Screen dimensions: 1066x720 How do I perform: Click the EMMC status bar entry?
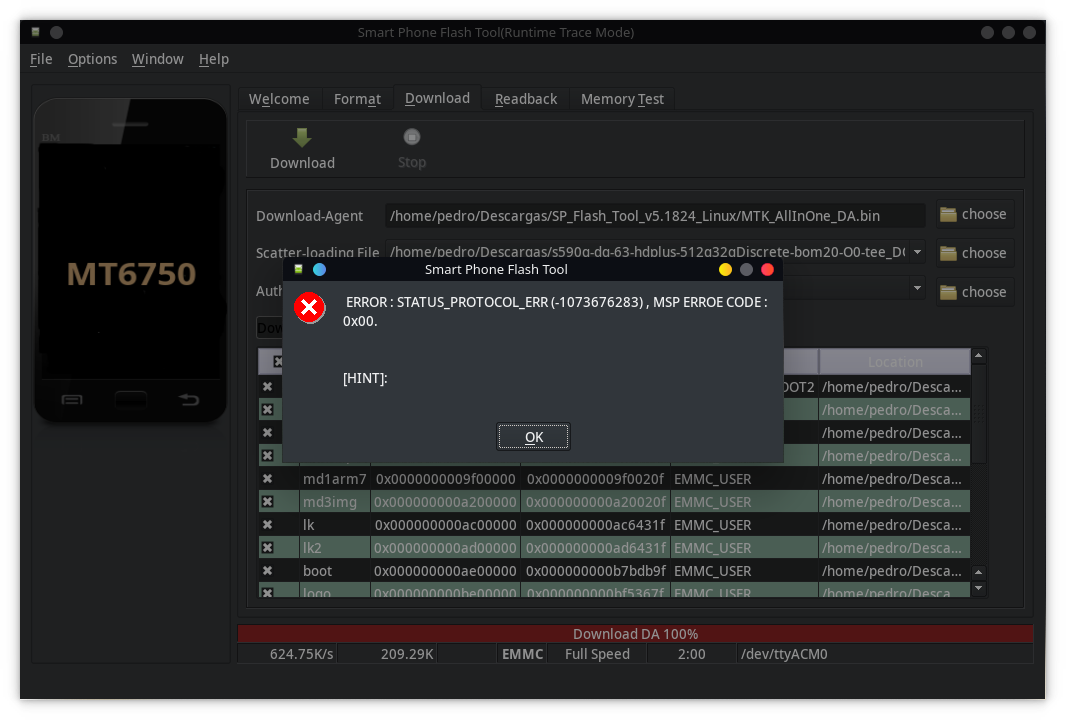tap(522, 654)
